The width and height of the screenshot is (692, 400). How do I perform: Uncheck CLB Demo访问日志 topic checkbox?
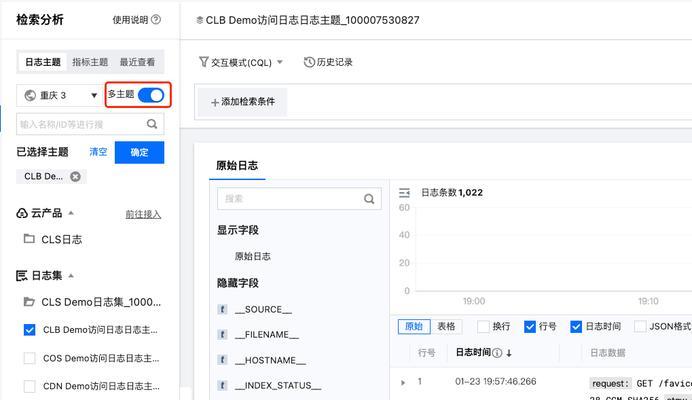(30, 330)
